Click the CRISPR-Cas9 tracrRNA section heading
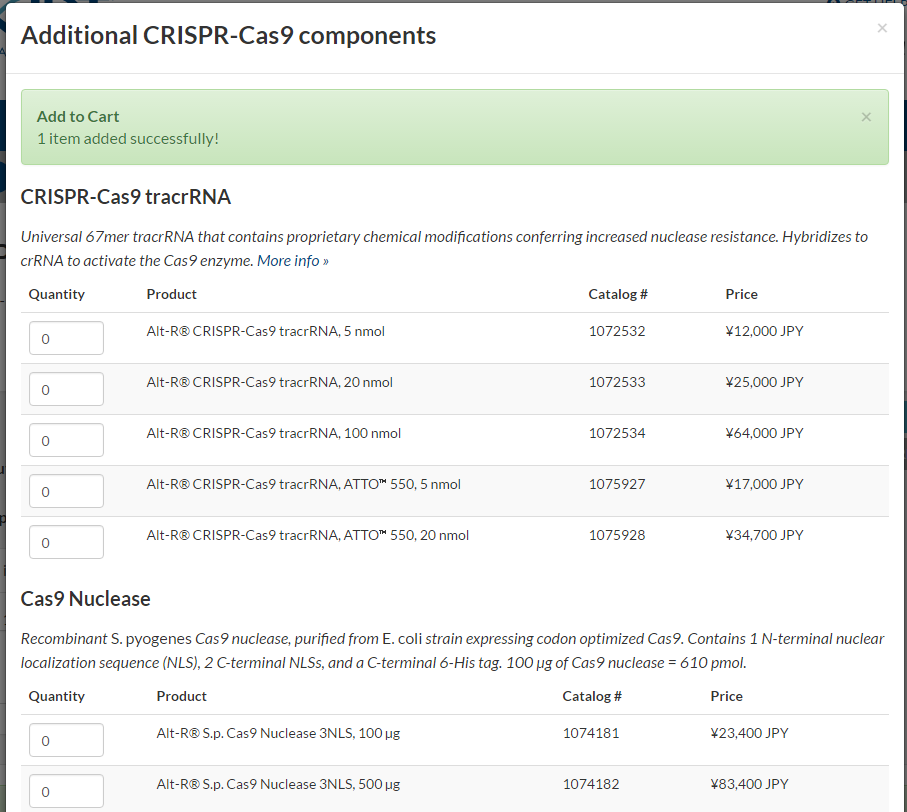The height and width of the screenshot is (812, 907). [126, 197]
